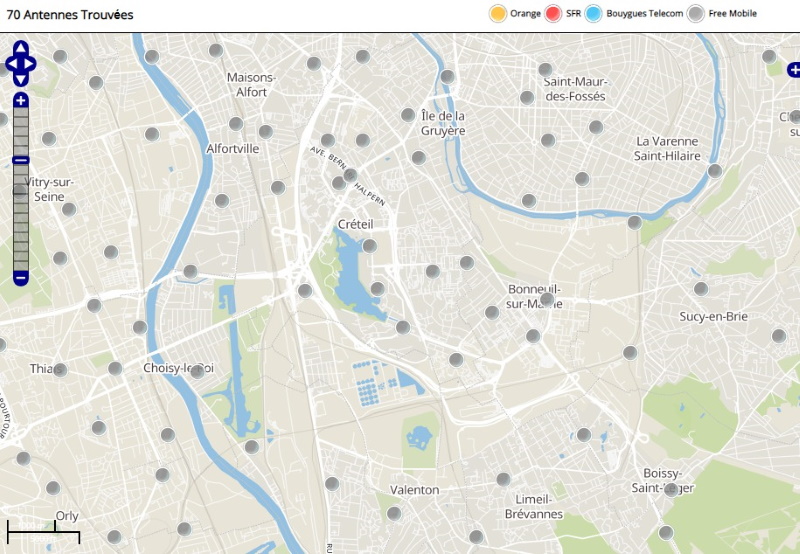Click the antenna marker above the Saint-Maur-des-Fossés label

pos(546,70)
